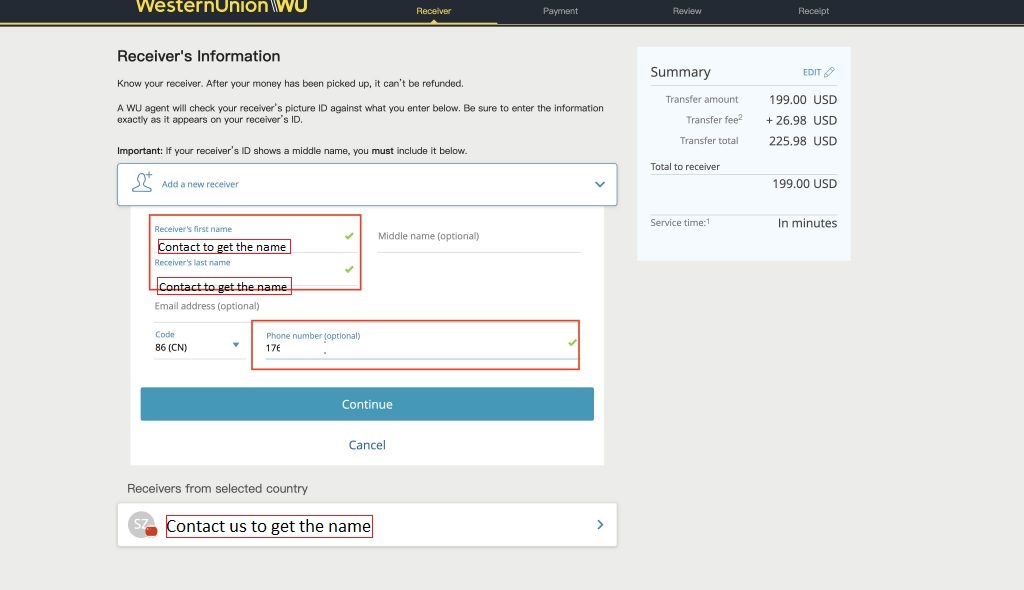Screen dimensions: 1024x590
Task: Switch to the Review tab
Action: click(x=686, y=11)
